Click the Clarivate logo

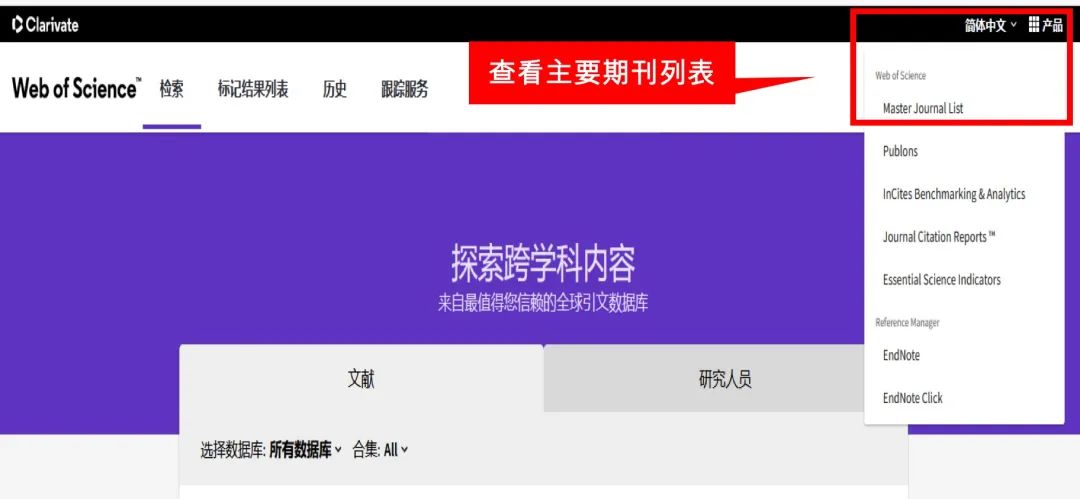pos(45,25)
